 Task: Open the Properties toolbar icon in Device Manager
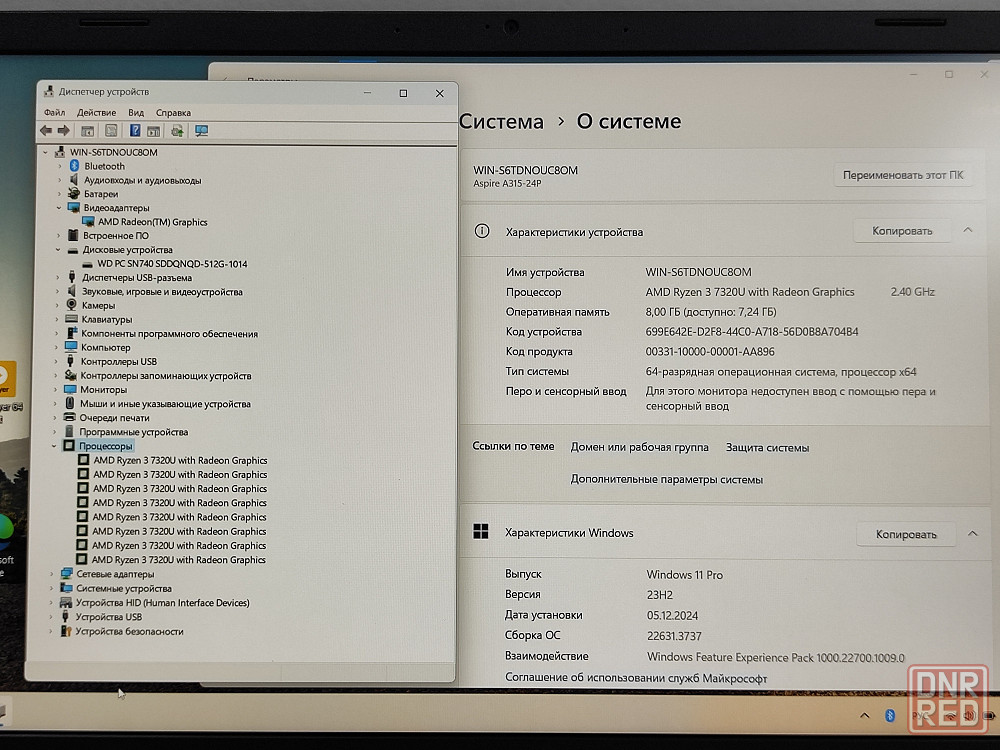(111, 131)
